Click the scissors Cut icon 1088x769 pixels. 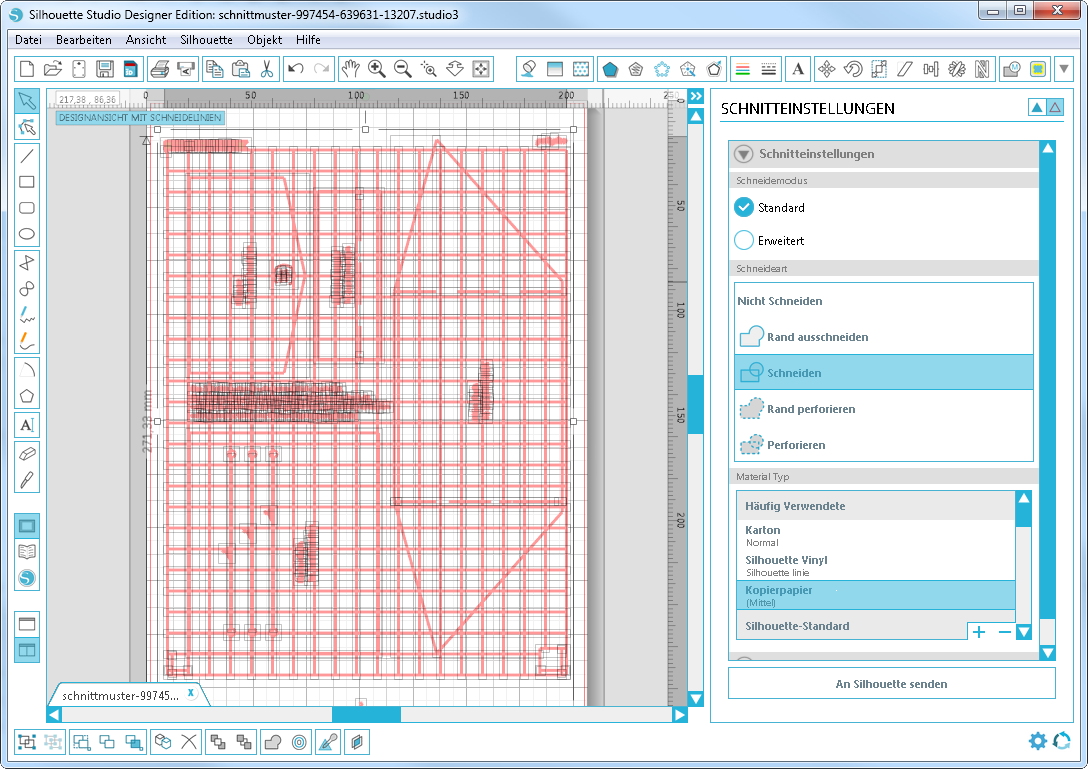click(x=267, y=69)
